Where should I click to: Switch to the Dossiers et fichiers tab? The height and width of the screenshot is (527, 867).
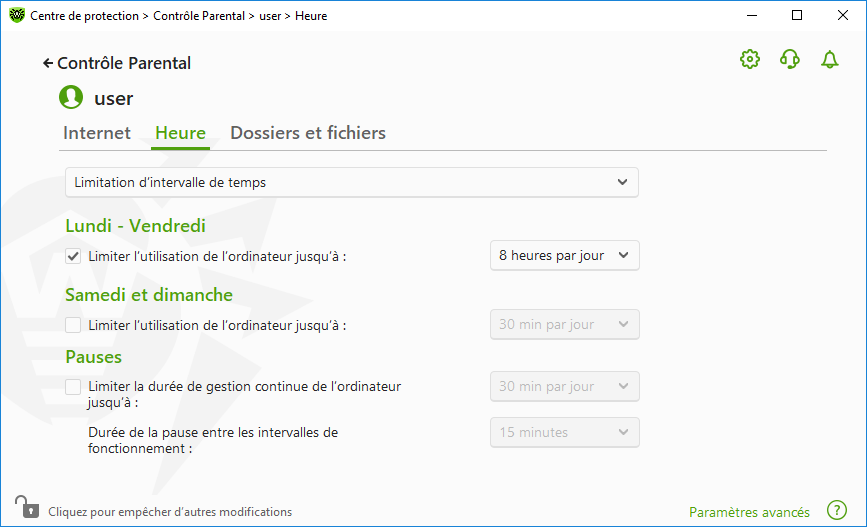(308, 133)
